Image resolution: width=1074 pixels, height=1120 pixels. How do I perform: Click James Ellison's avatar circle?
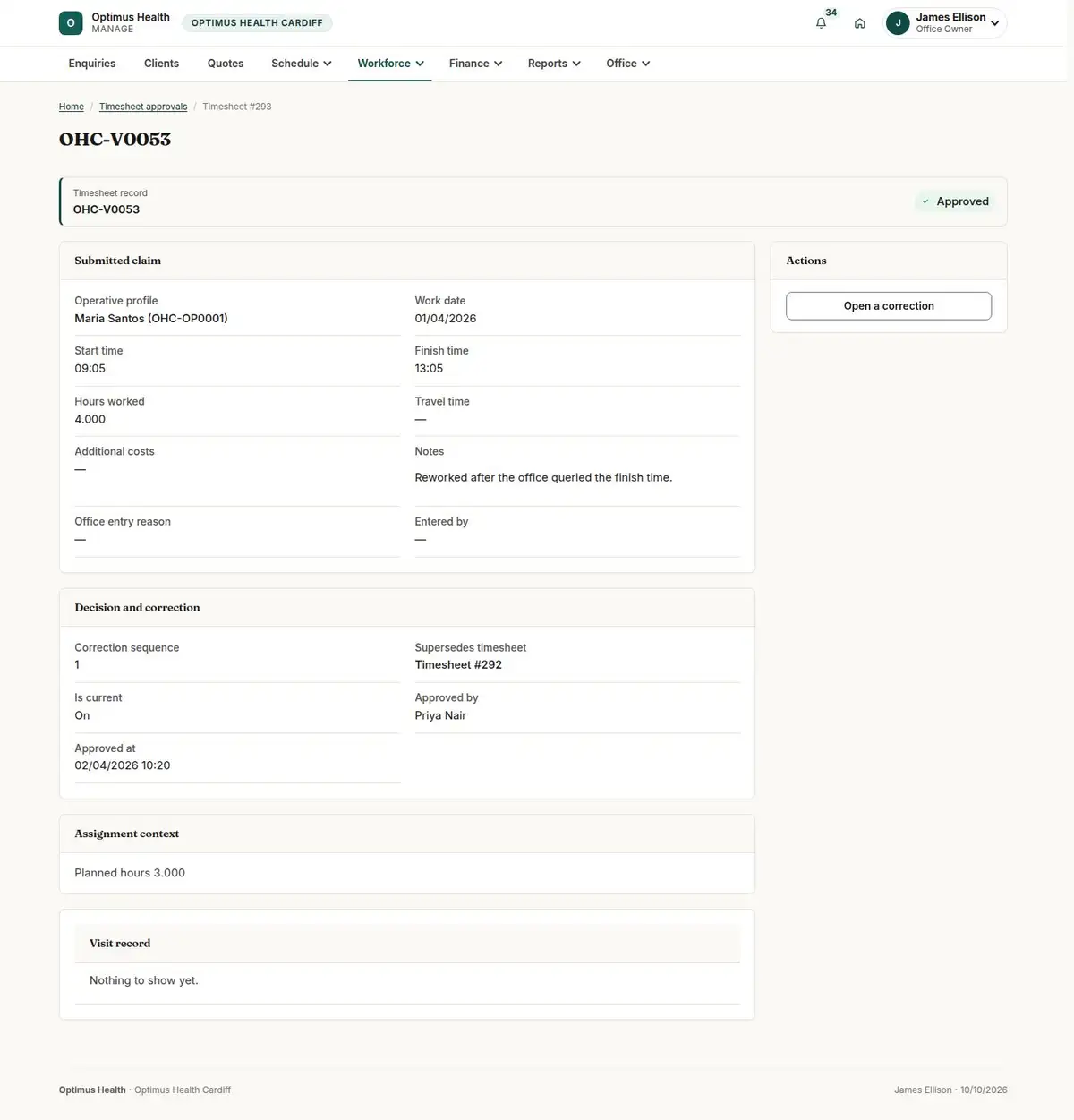898,23
